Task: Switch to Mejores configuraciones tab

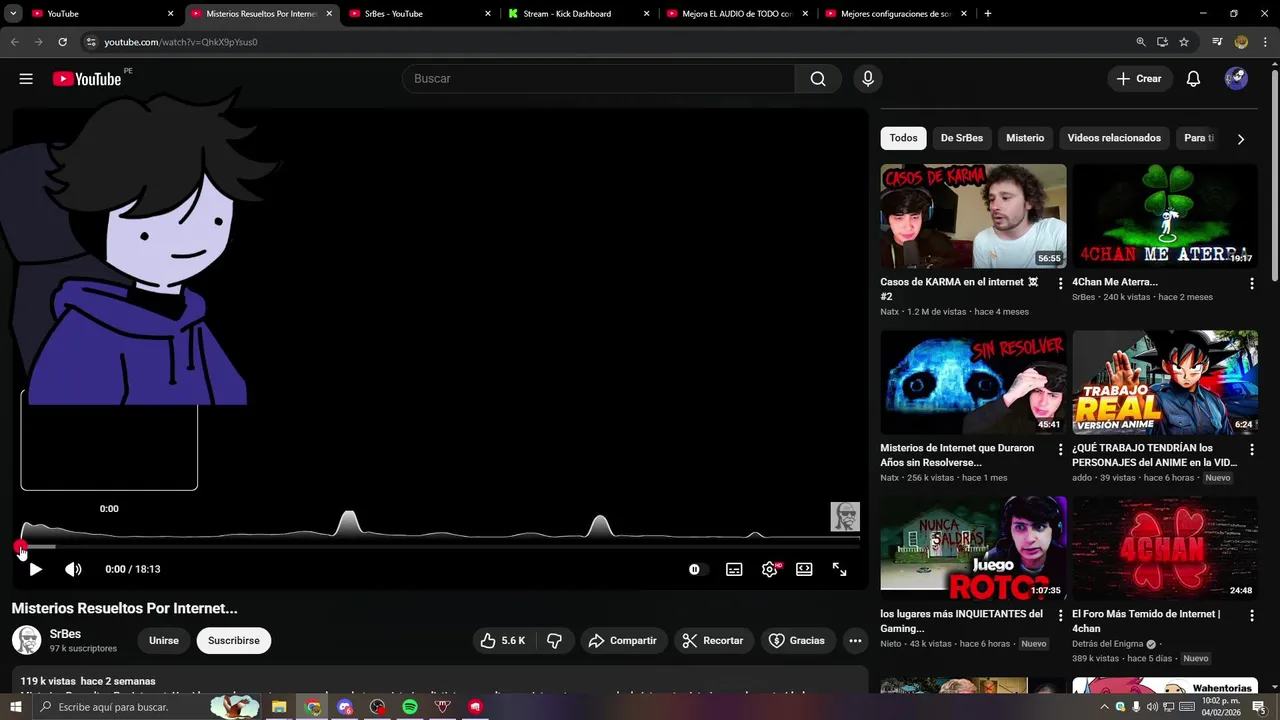Action: click(897, 14)
